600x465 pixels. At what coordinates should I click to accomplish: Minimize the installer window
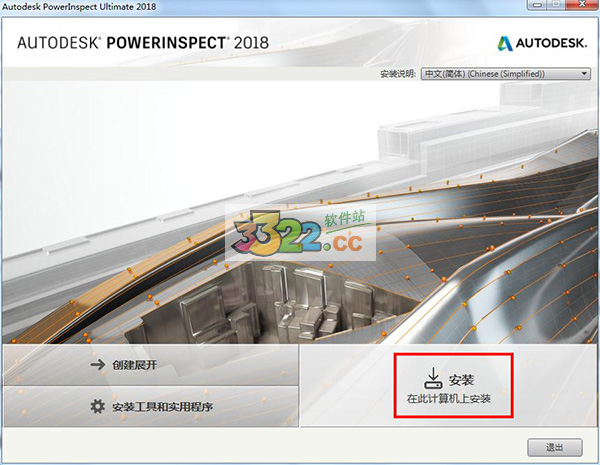click(x=537, y=4)
